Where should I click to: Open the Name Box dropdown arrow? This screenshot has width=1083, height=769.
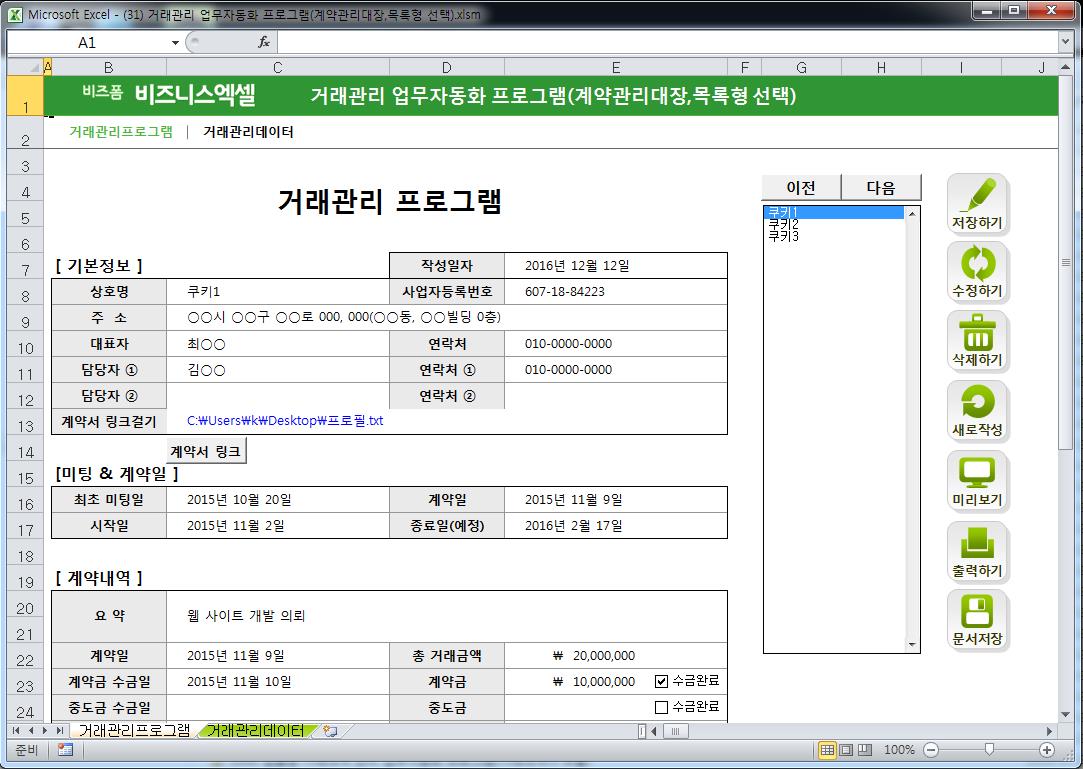(x=175, y=43)
